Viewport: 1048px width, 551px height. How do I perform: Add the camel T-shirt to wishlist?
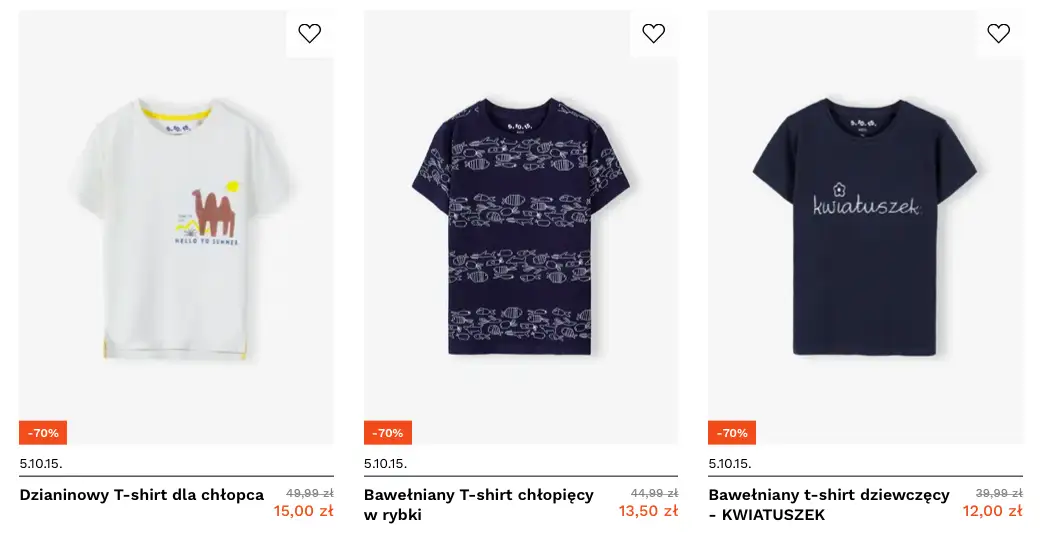(x=310, y=34)
